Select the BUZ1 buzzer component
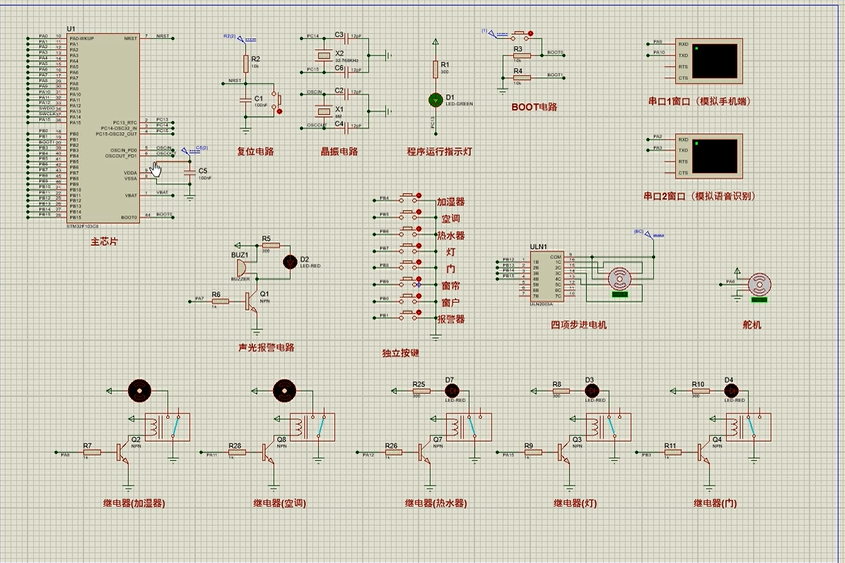Viewport: 845px width, 563px height. [242, 268]
